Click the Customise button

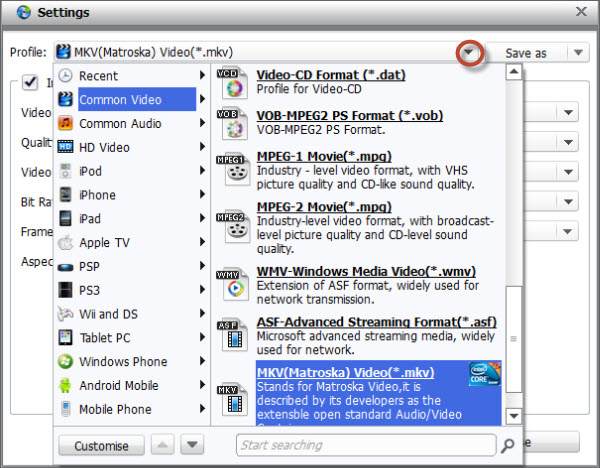point(101,445)
